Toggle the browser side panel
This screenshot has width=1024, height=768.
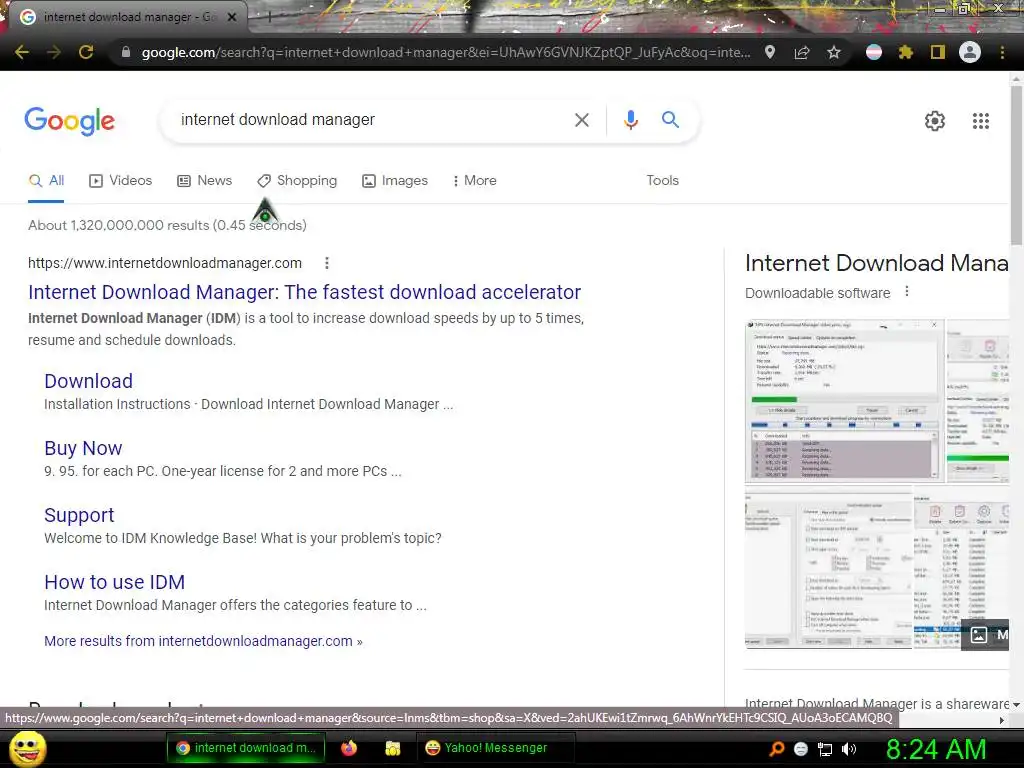point(937,52)
